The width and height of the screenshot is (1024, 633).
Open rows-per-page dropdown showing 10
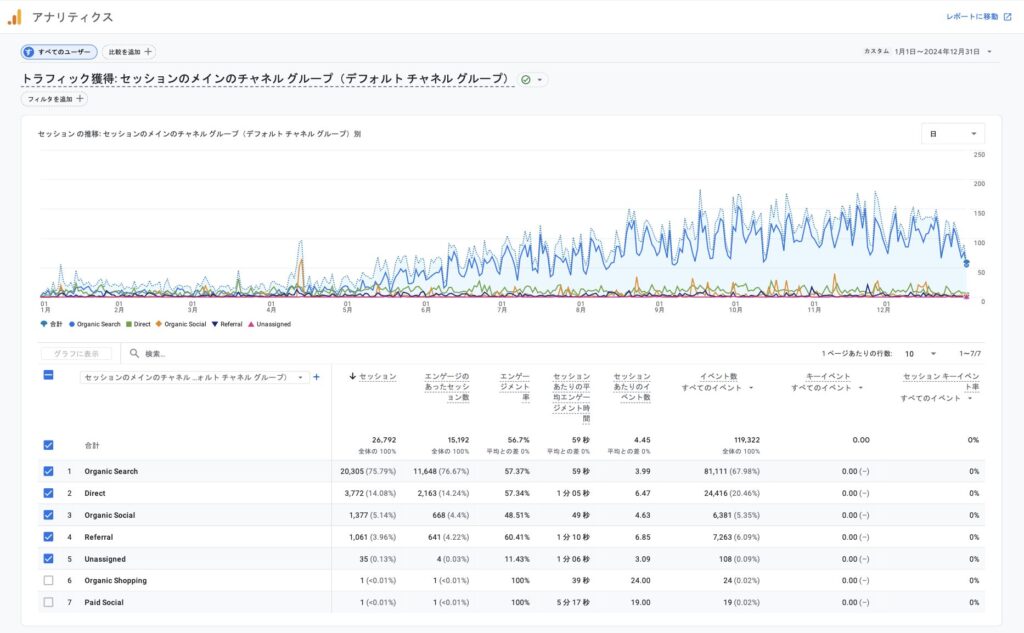coord(920,353)
